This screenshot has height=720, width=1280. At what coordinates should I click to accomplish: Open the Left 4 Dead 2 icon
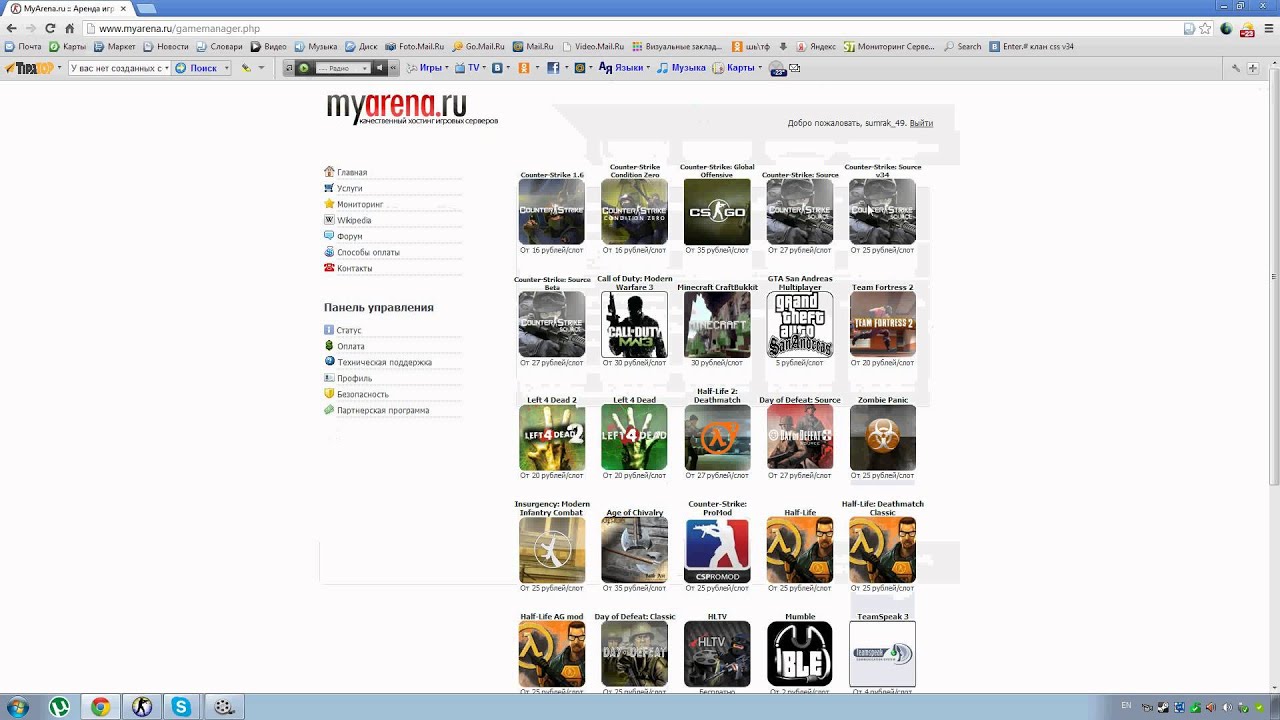[x=552, y=438]
